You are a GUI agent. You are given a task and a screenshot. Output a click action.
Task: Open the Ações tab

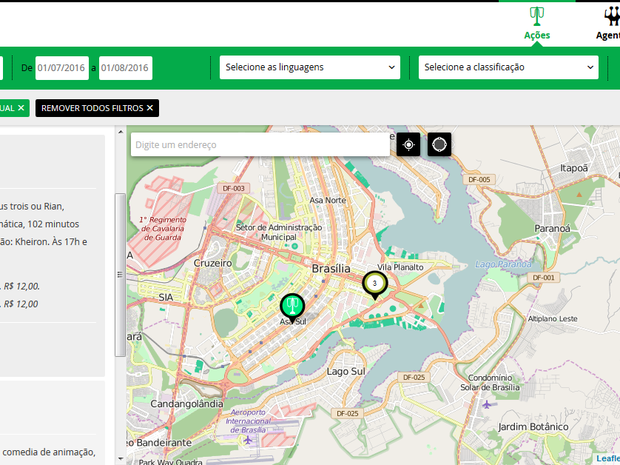(537, 35)
